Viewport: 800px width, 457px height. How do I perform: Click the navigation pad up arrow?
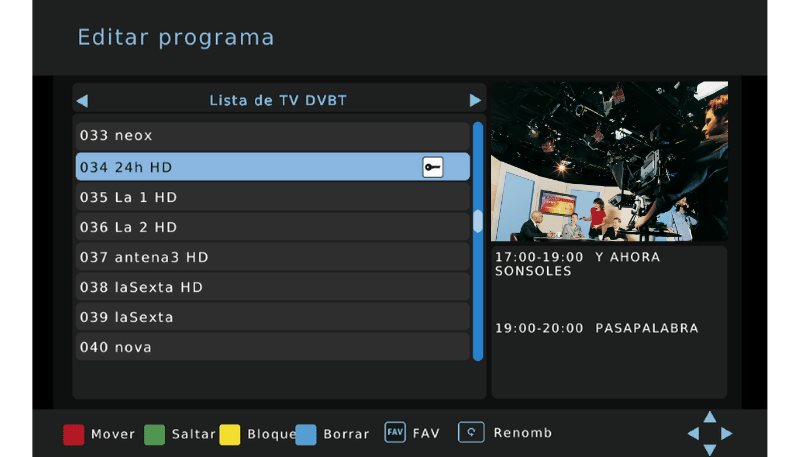tap(710, 417)
